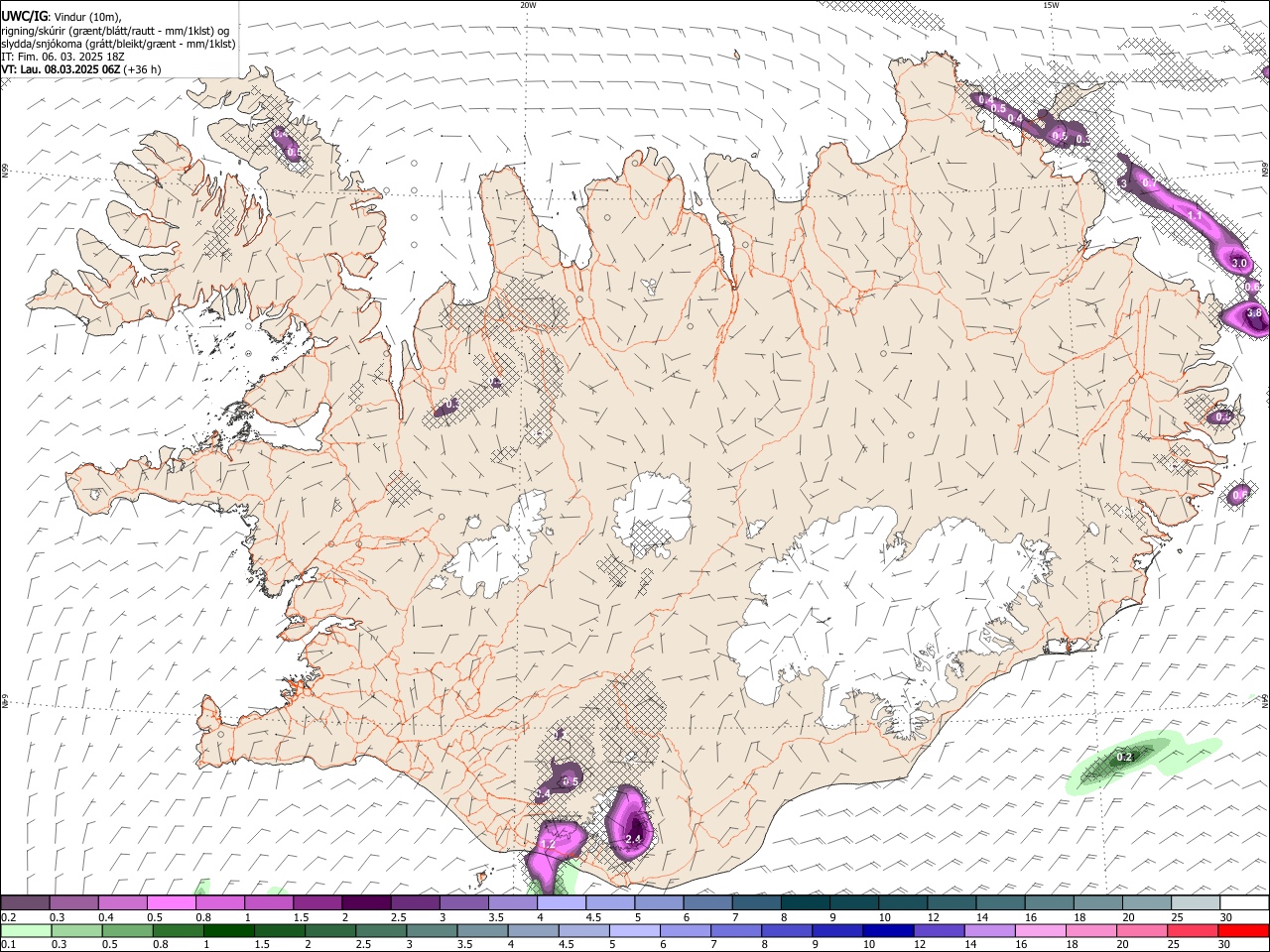This screenshot has height=952, width=1270.
Task: Click the "0.2" value on the green rain patch
Action: [1124, 757]
